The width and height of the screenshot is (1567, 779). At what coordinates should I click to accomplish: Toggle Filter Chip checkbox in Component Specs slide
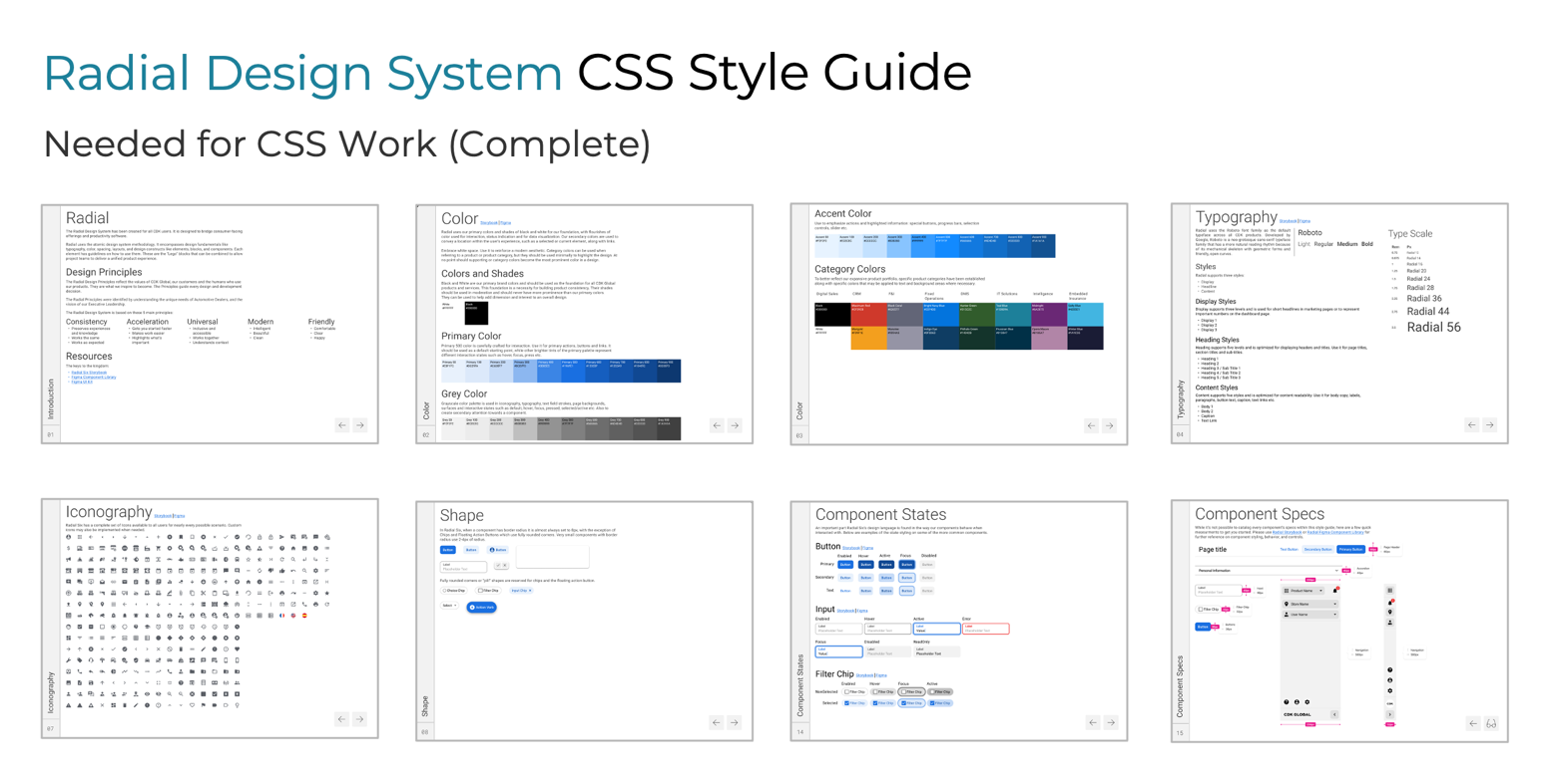click(1201, 609)
